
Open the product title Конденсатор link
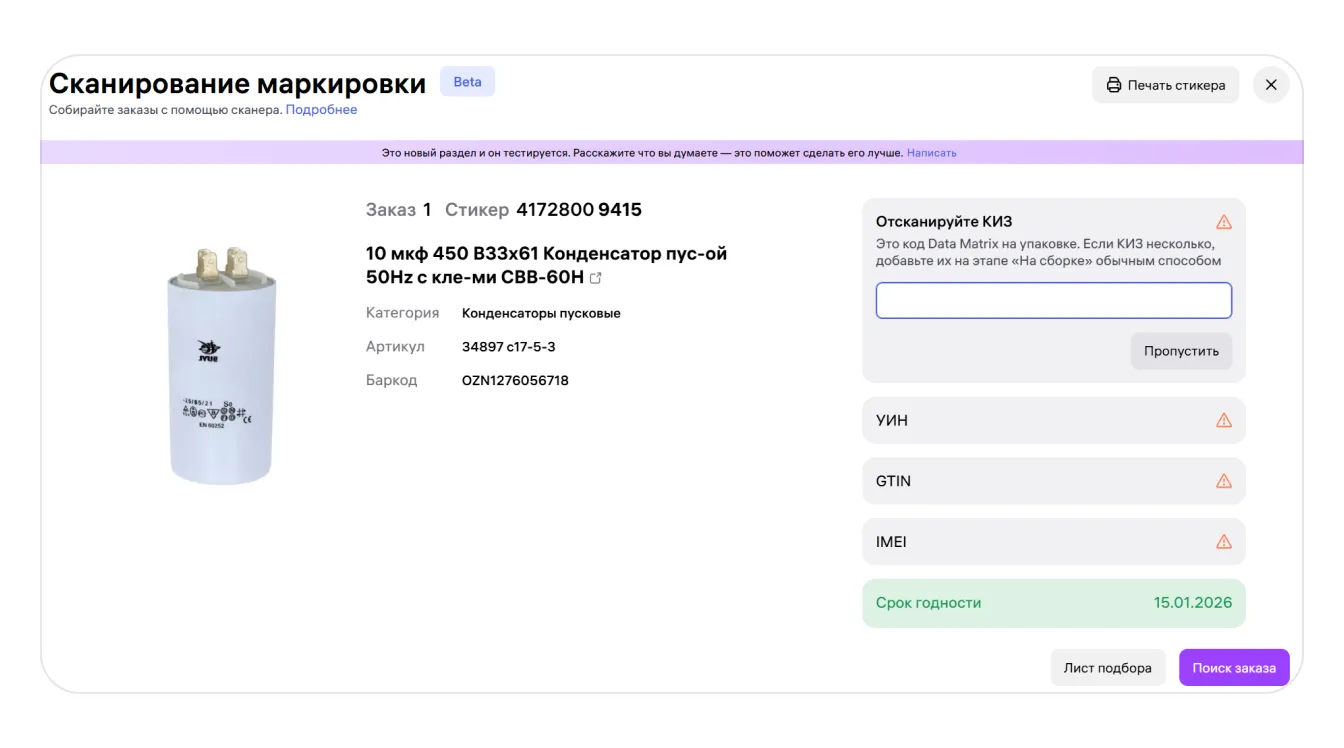coord(546,265)
